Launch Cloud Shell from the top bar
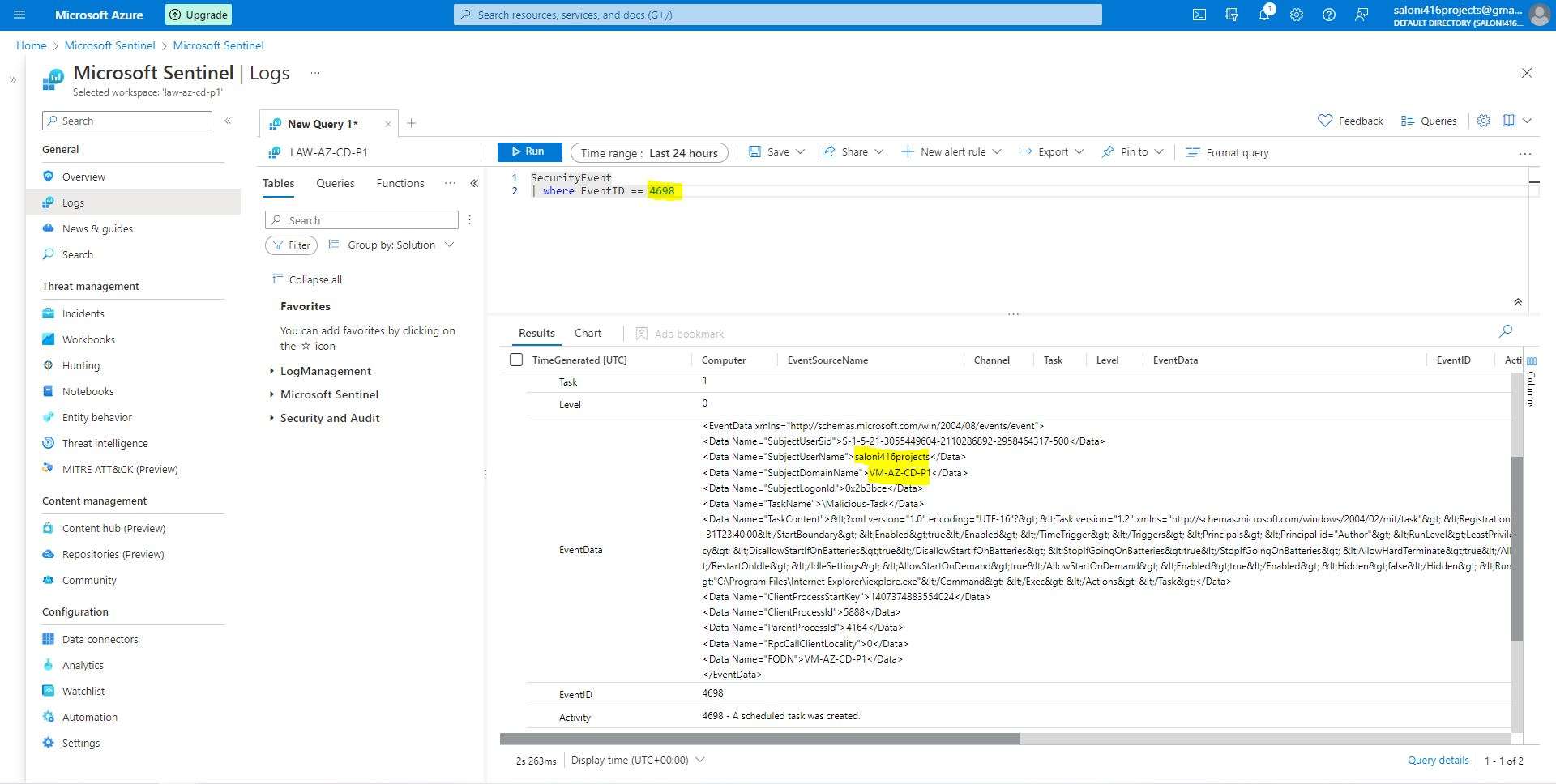This screenshot has height=784, width=1556. pos(1199,14)
